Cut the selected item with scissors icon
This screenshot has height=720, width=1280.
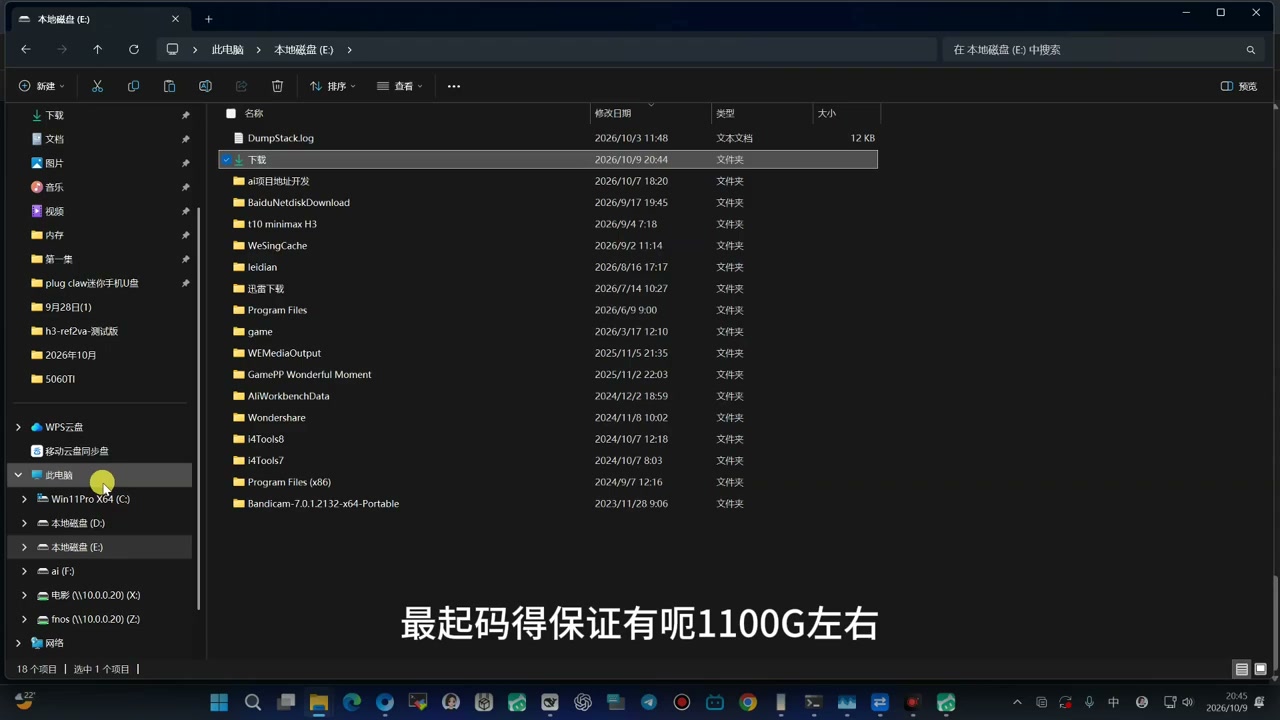pyautogui.click(x=97, y=86)
